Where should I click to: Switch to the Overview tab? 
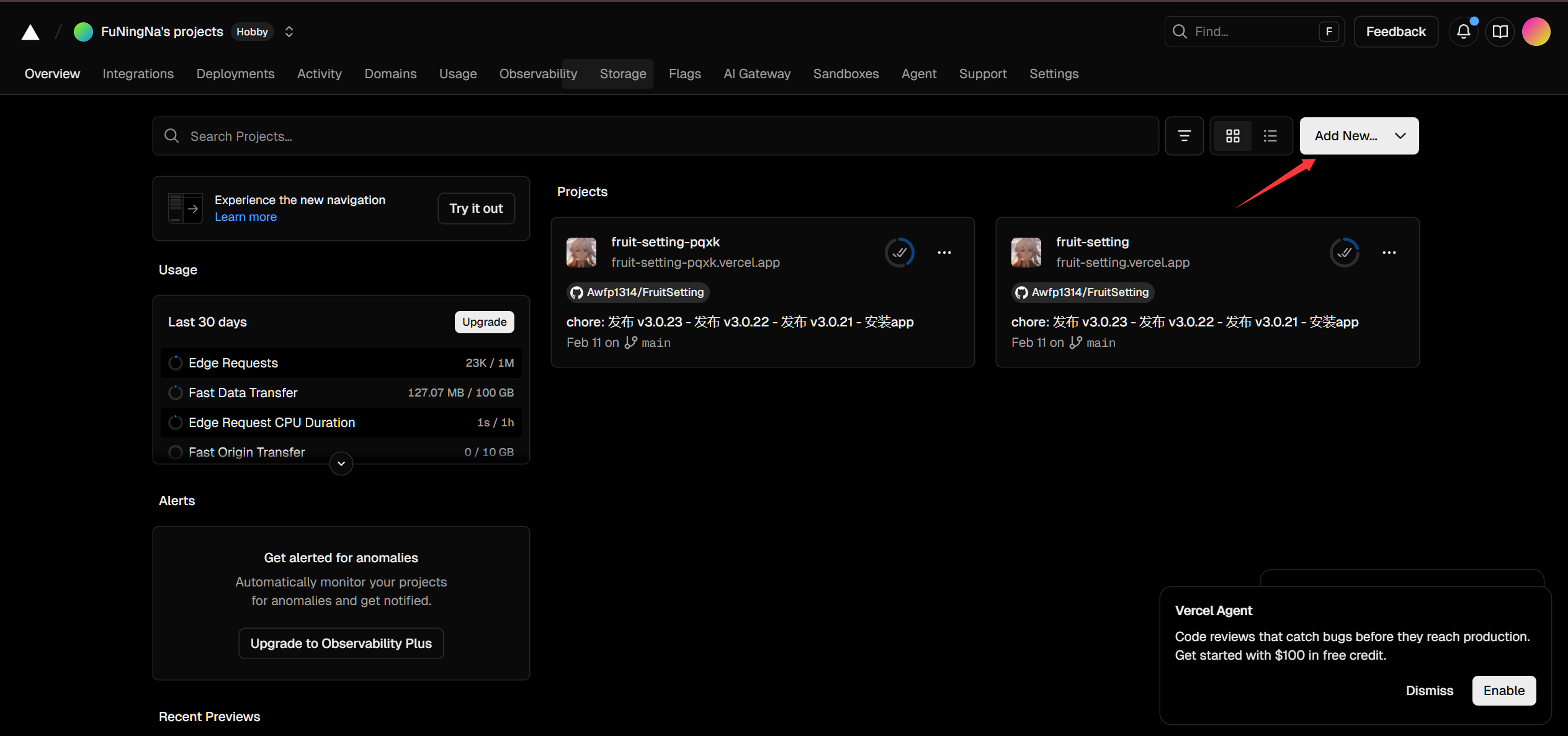[x=52, y=74]
